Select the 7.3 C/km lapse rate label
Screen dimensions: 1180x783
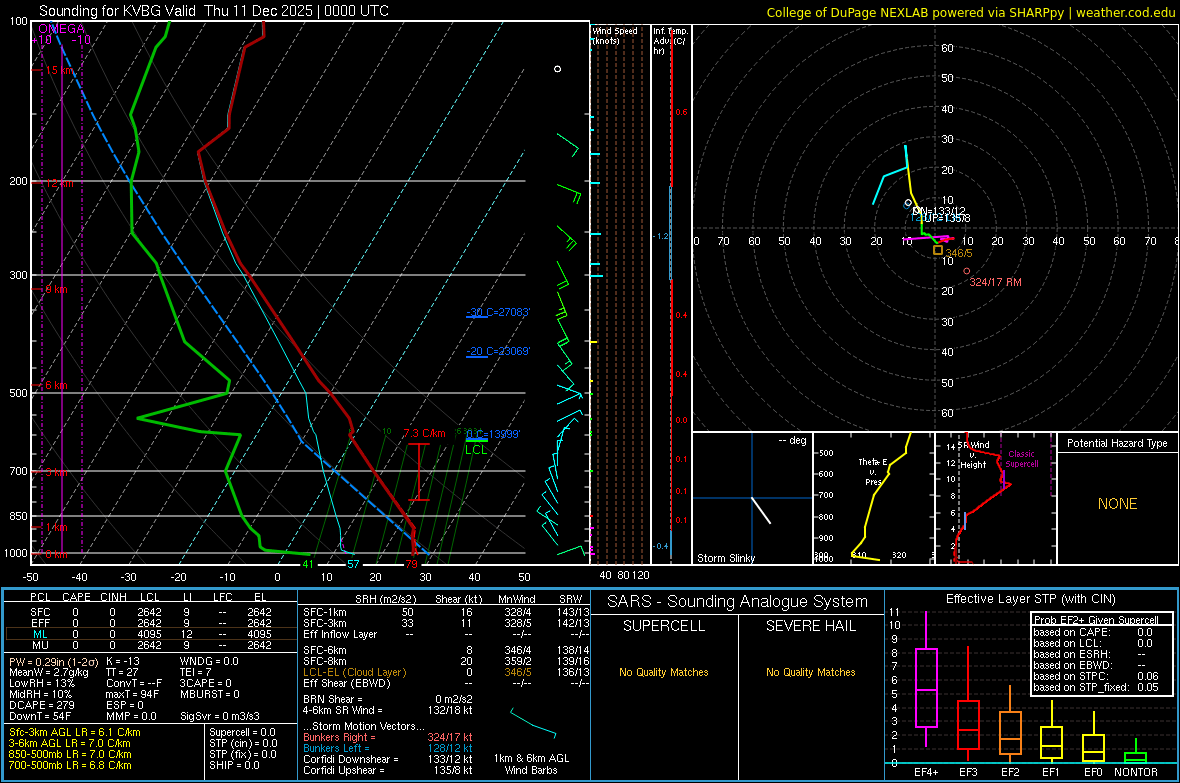pyautogui.click(x=424, y=433)
